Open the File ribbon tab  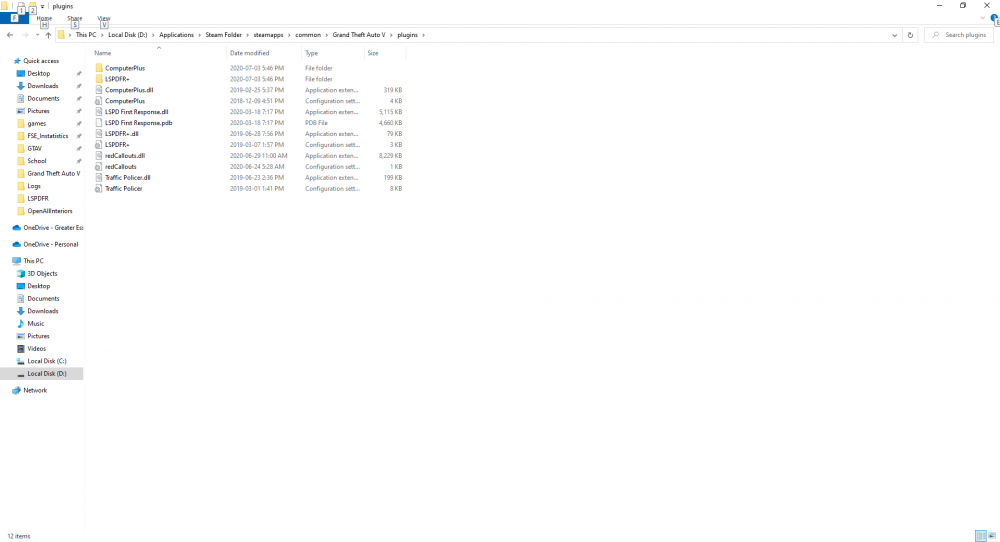(14, 18)
